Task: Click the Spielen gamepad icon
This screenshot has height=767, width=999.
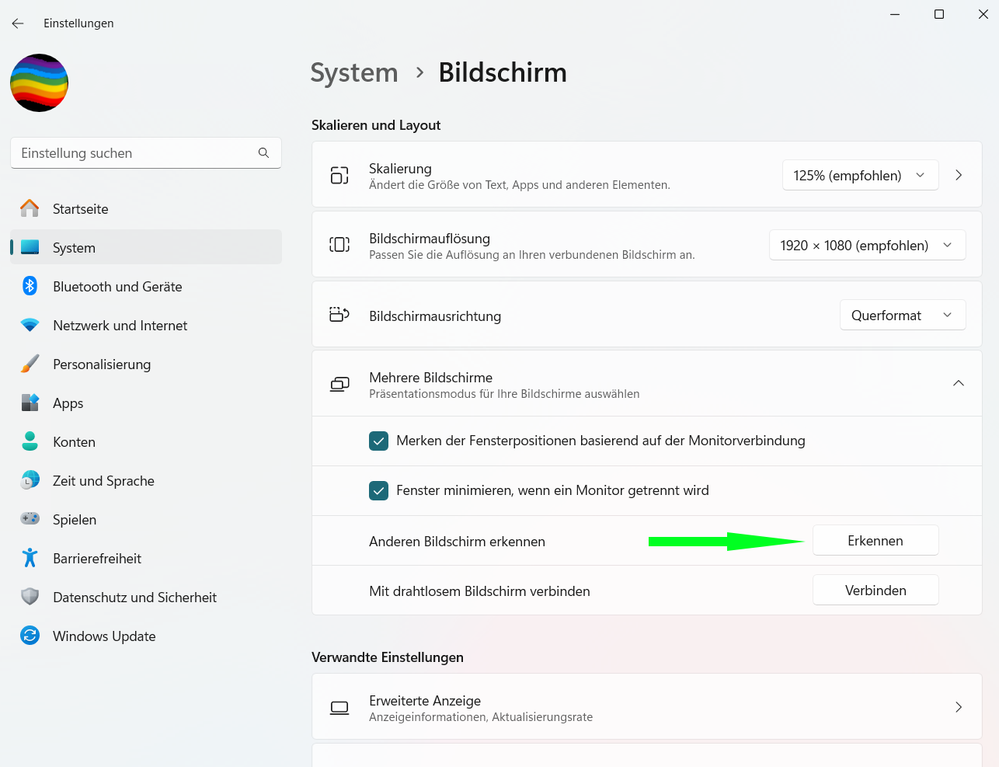Action: point(30,519)
